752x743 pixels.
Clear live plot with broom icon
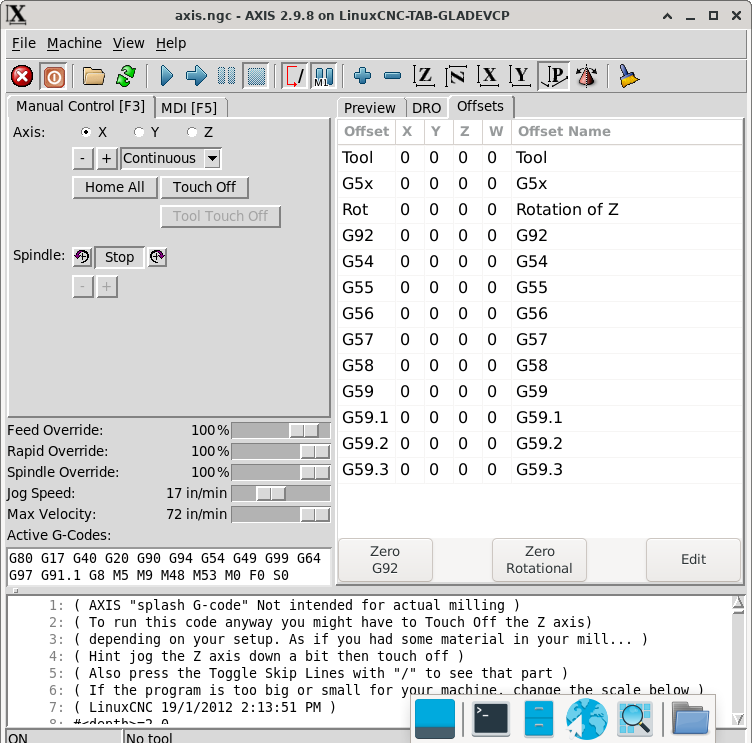628,76
